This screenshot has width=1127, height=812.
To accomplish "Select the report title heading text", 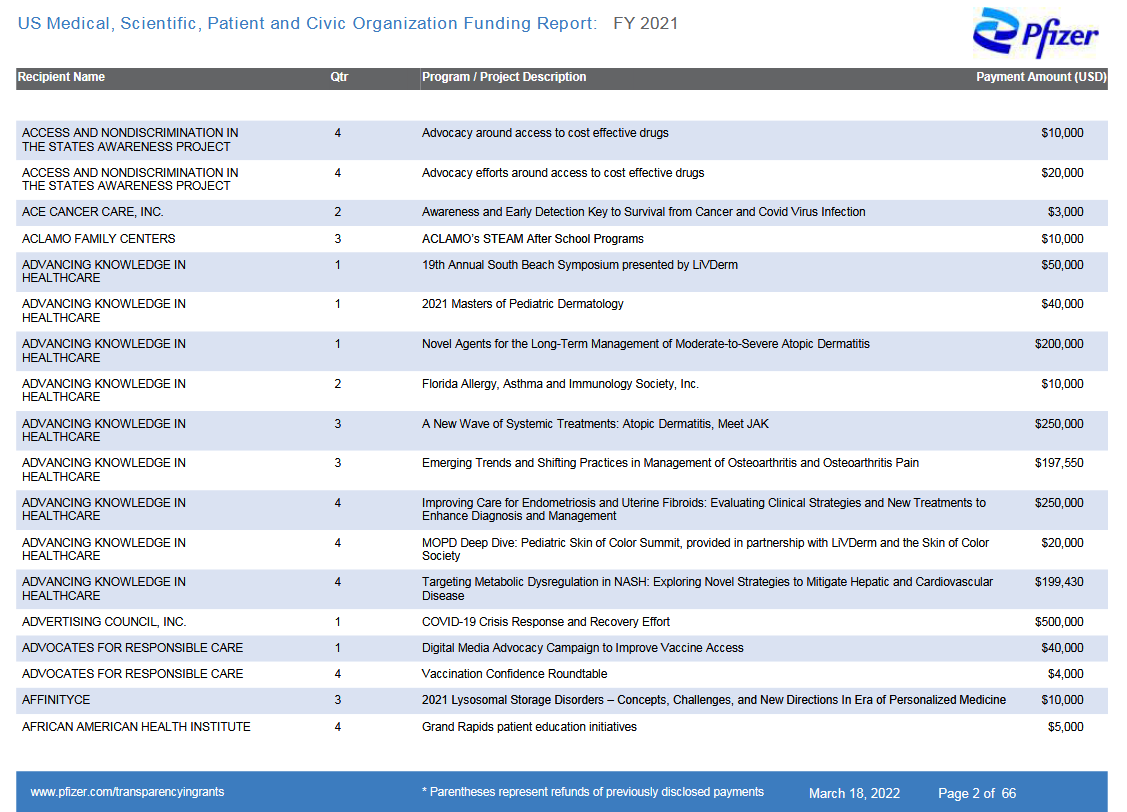I will click(307, 24).
